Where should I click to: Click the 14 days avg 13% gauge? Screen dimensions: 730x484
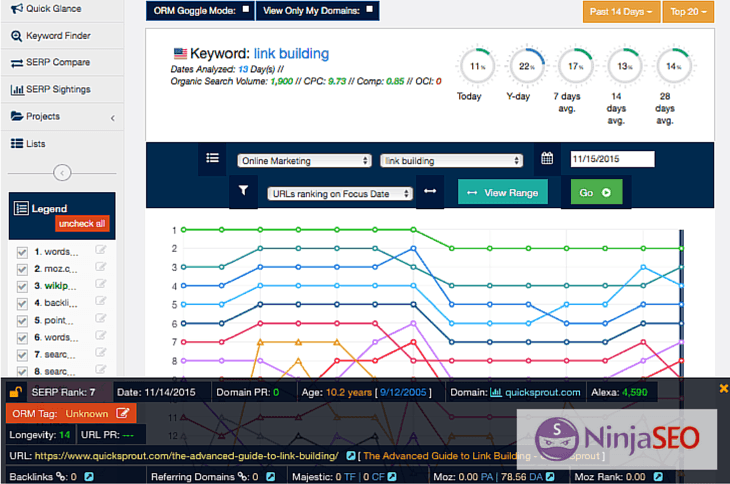pos(625,66)
